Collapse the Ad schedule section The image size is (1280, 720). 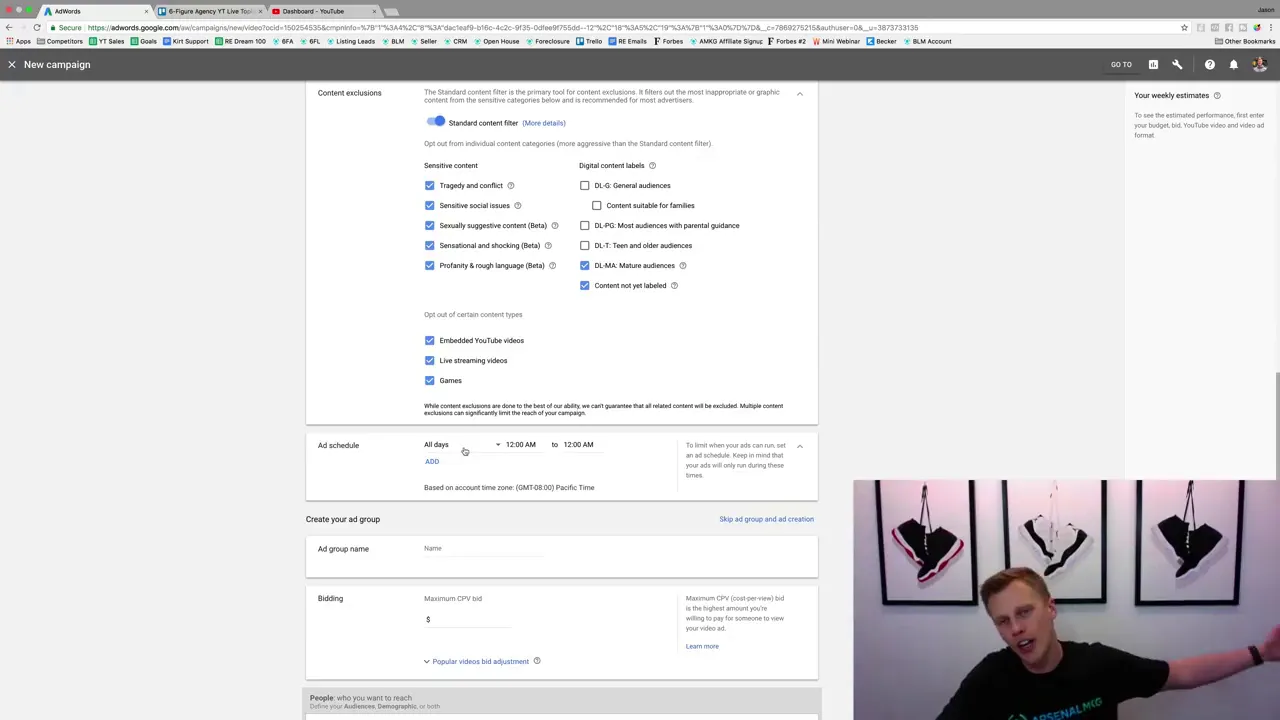pyautogui.click(x=800, y=446)
